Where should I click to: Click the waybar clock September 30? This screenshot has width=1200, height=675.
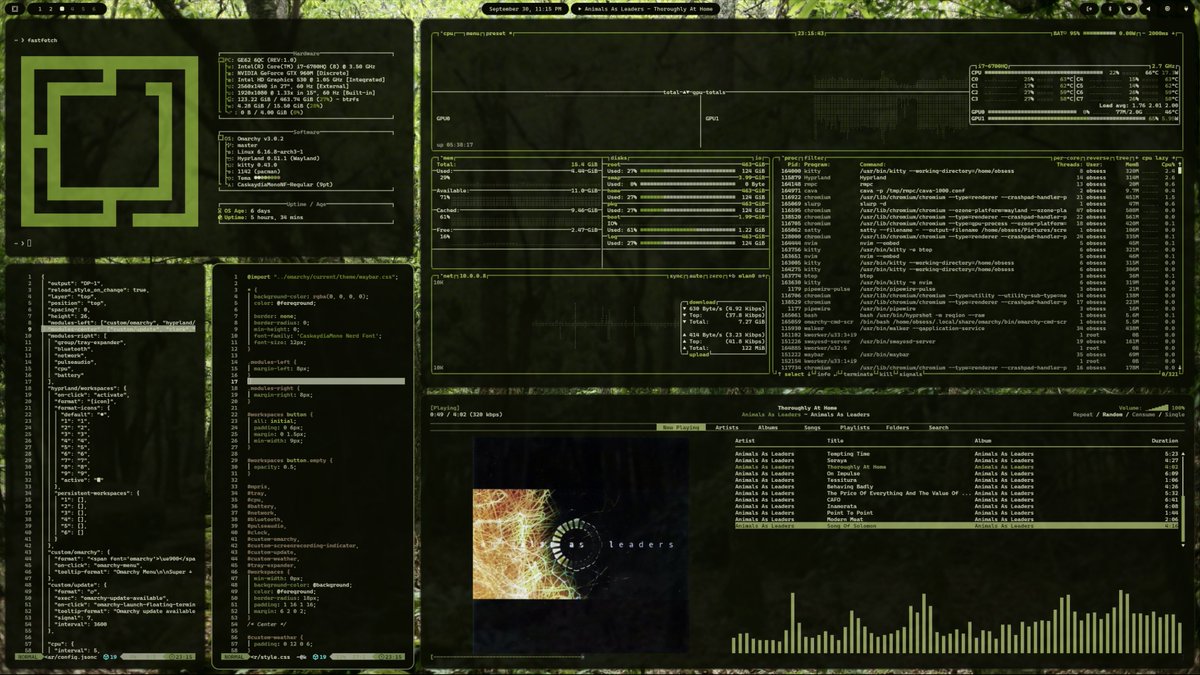click(x=526, y=8)
